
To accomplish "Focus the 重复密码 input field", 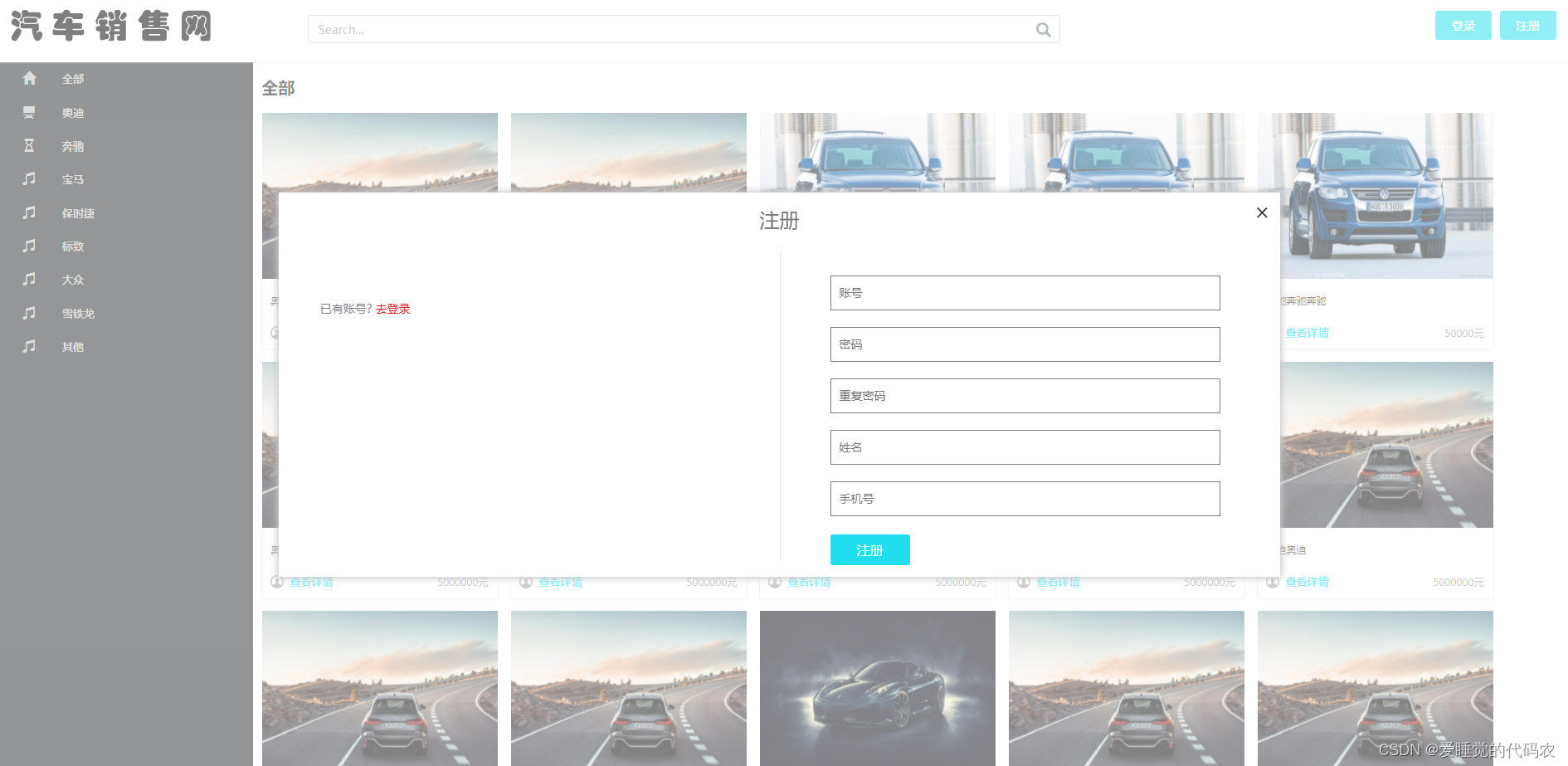I will tap(1025, 396).
